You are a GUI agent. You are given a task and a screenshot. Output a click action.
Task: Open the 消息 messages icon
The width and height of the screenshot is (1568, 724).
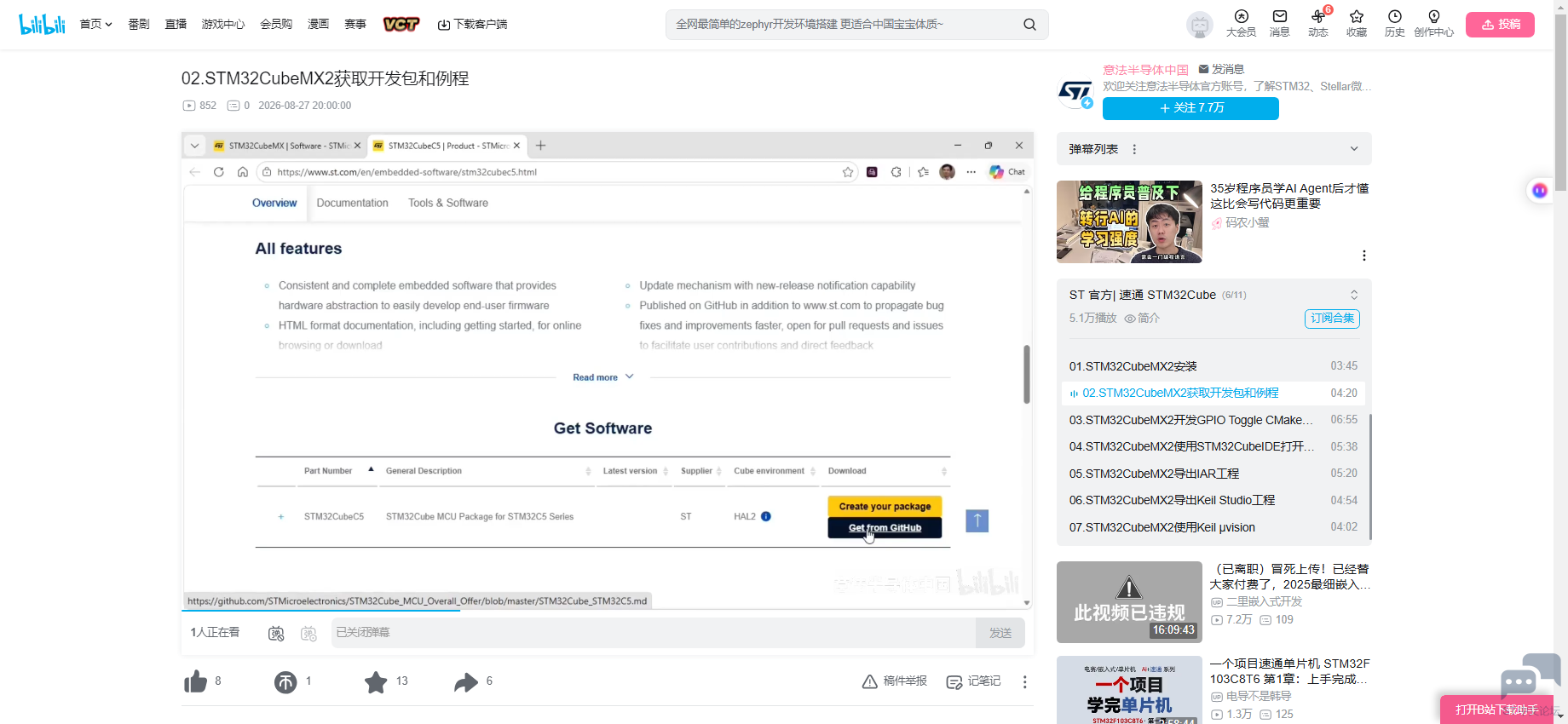click(1279, 24)
